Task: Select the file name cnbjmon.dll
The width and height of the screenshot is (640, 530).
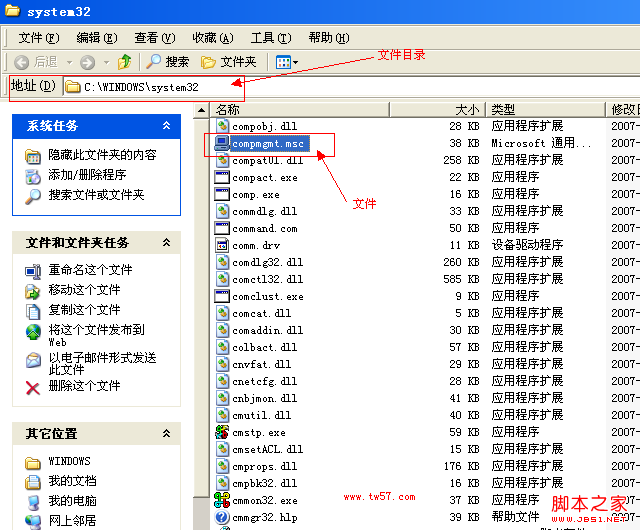Action: [x=264, y=398]
